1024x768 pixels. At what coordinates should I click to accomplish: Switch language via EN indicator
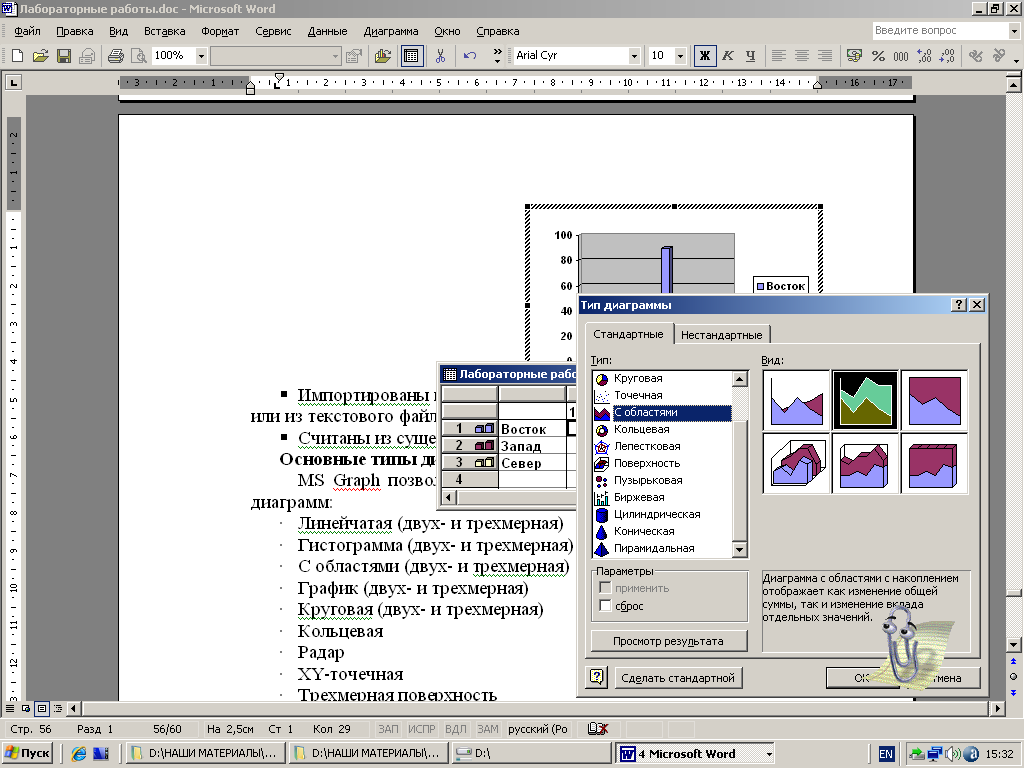(x=886, y=754)
